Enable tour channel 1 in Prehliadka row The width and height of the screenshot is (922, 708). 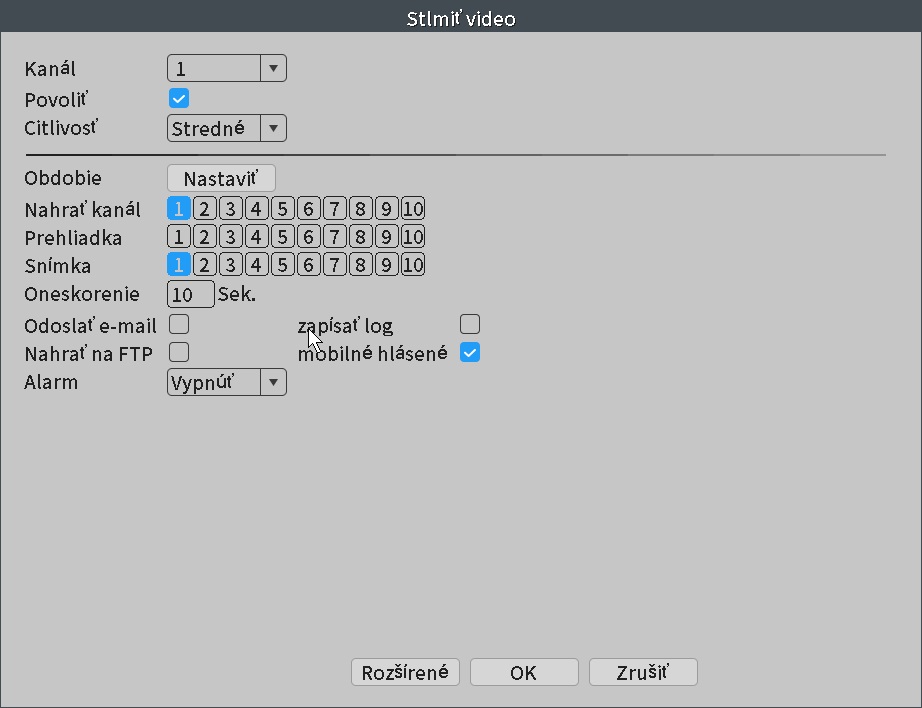179,237
